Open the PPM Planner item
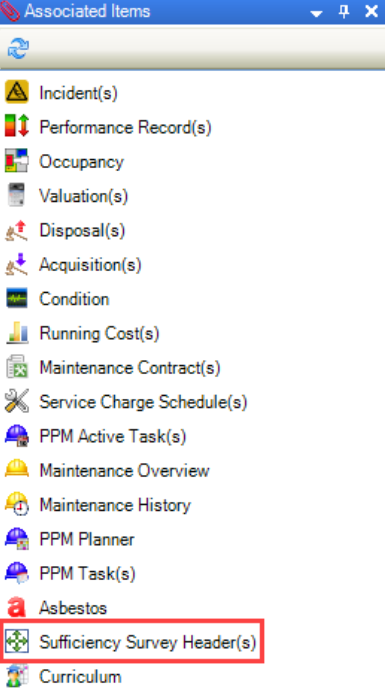385x692 pixels. 87,539
